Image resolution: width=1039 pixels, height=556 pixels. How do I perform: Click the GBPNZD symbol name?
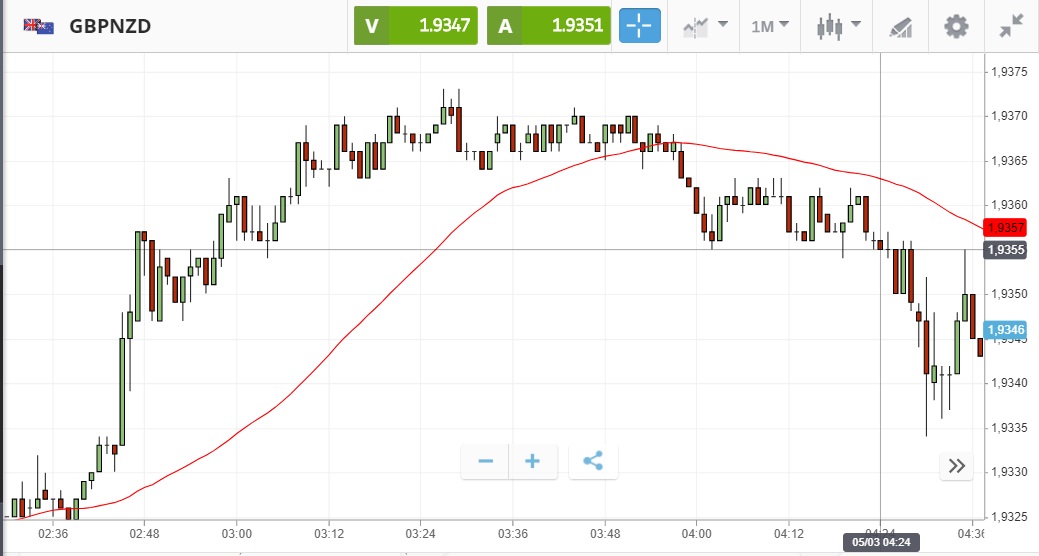(110, 26)
